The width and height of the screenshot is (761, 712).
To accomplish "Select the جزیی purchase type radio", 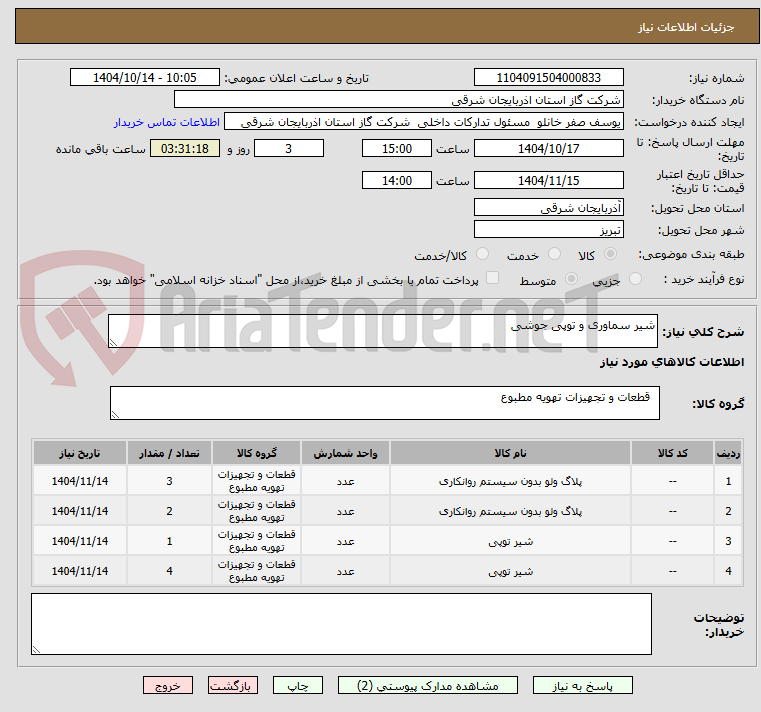I will tap(635, 279).
